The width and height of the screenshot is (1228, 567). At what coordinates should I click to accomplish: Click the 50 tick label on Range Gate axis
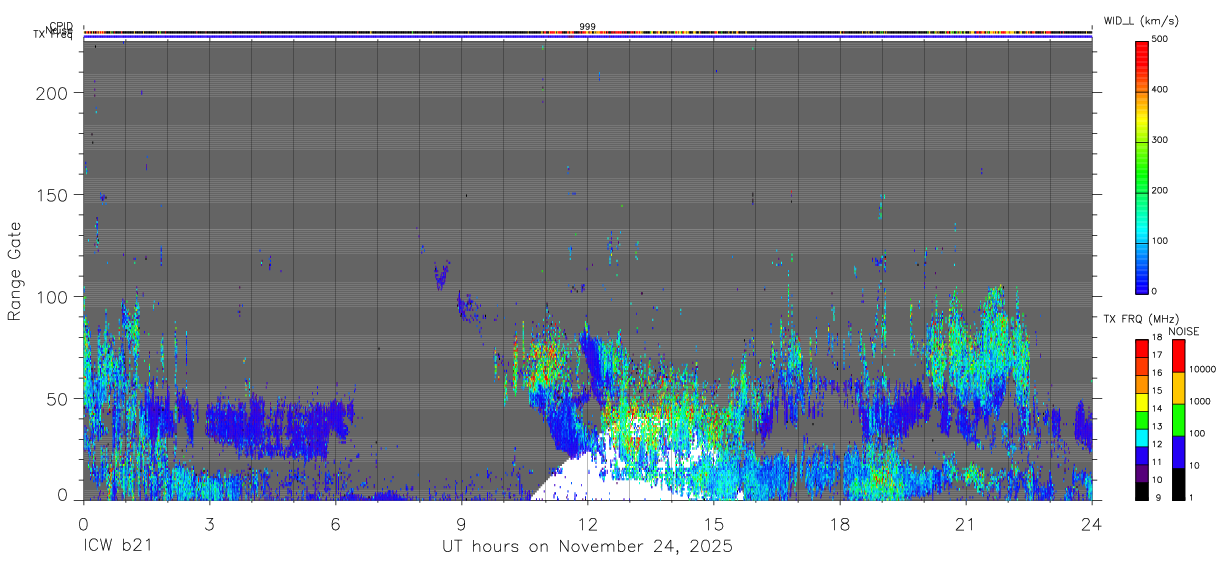[58, 399]
